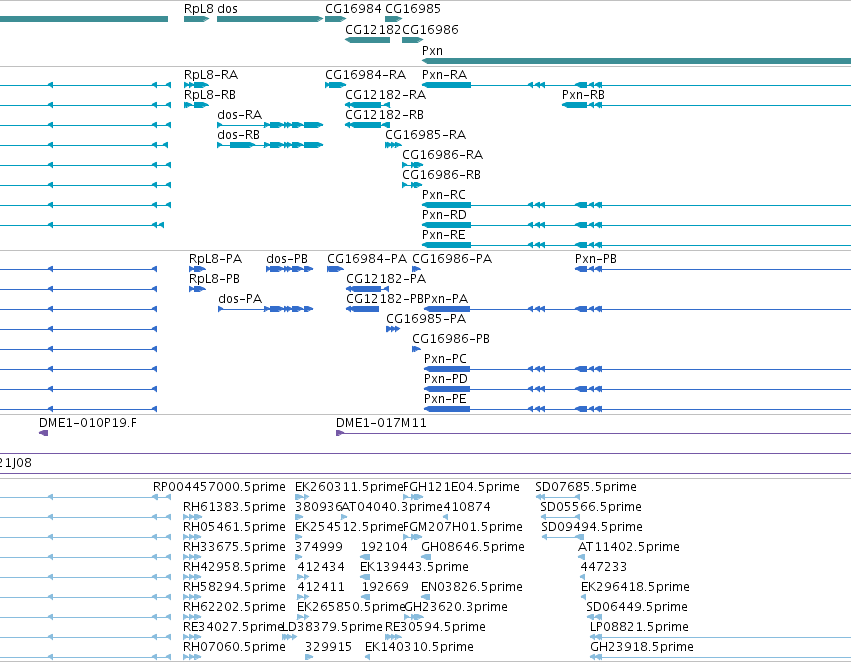Select transcript CG12182-RB
Viewport: 851px width, 662px height.
[367, 125]
